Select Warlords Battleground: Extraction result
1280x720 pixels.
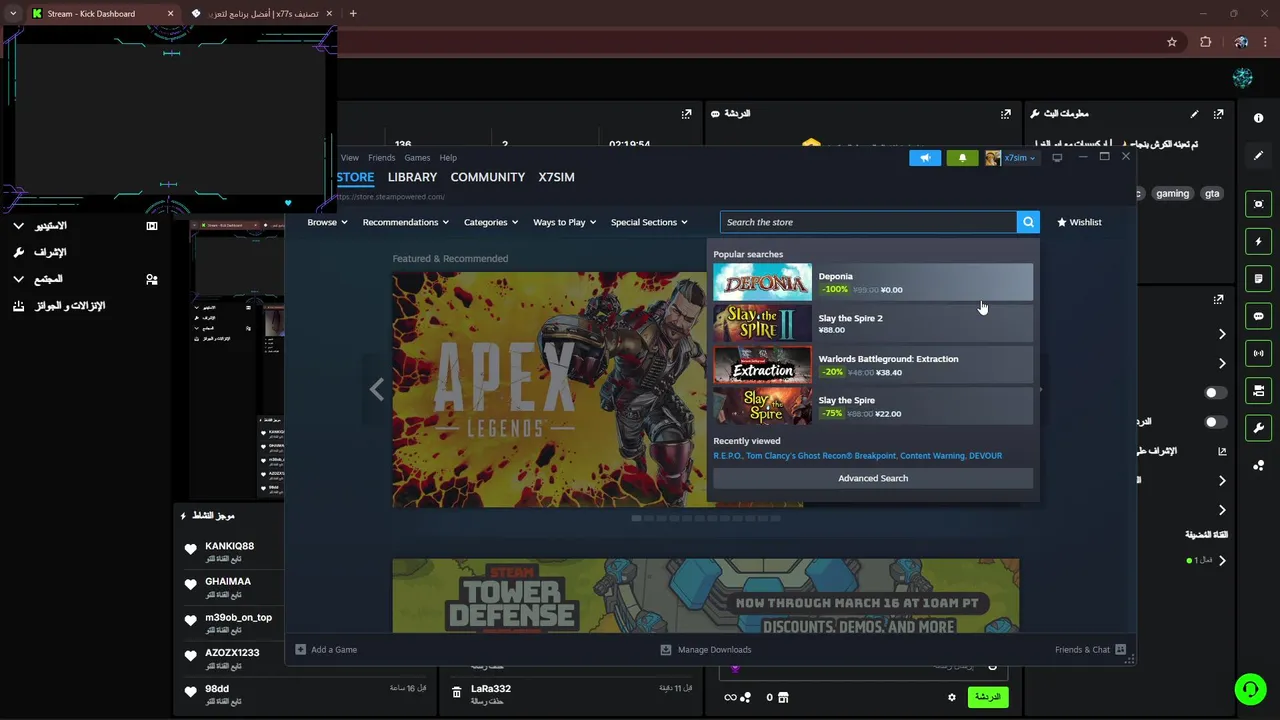(x=873, y=365)
